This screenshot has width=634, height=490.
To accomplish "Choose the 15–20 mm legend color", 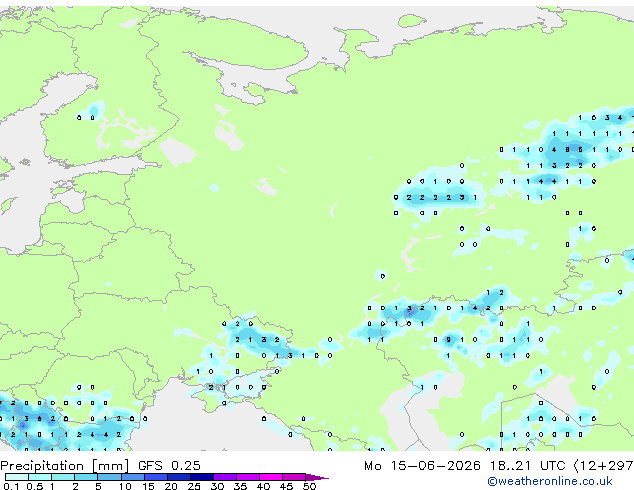I will (x=156, y=477).
